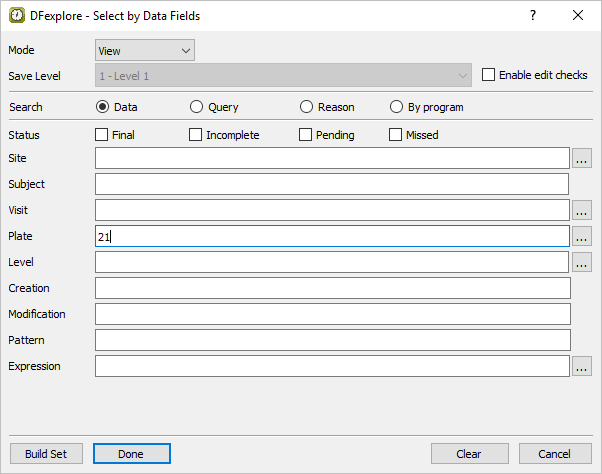The width and height of the screenshot is (602, 474).
Task: Choose the Reason search option
Action: (x=307, y=107)
